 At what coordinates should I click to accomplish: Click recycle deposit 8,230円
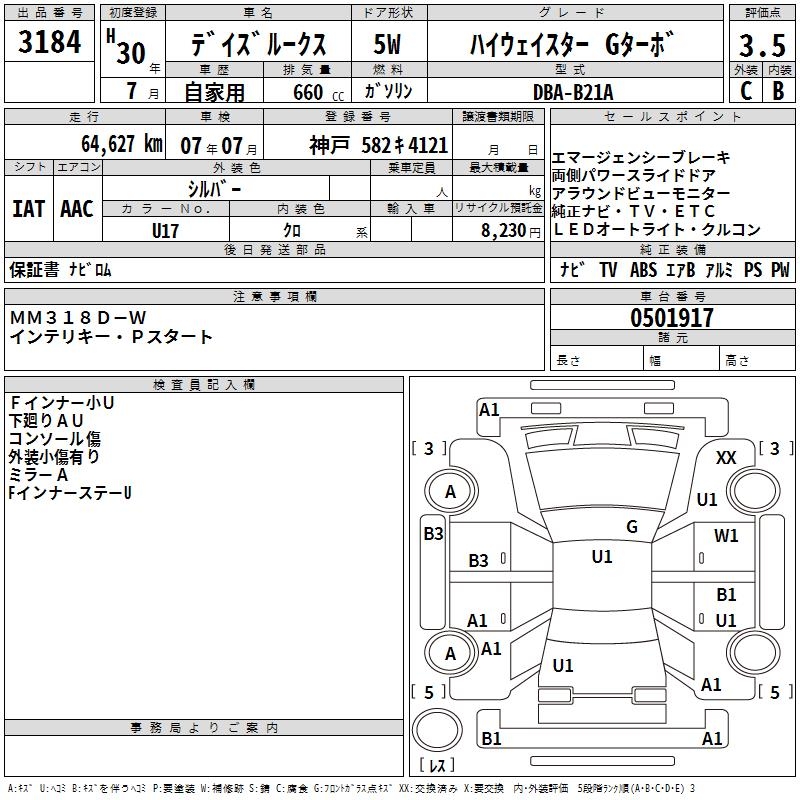click(511, 231)
